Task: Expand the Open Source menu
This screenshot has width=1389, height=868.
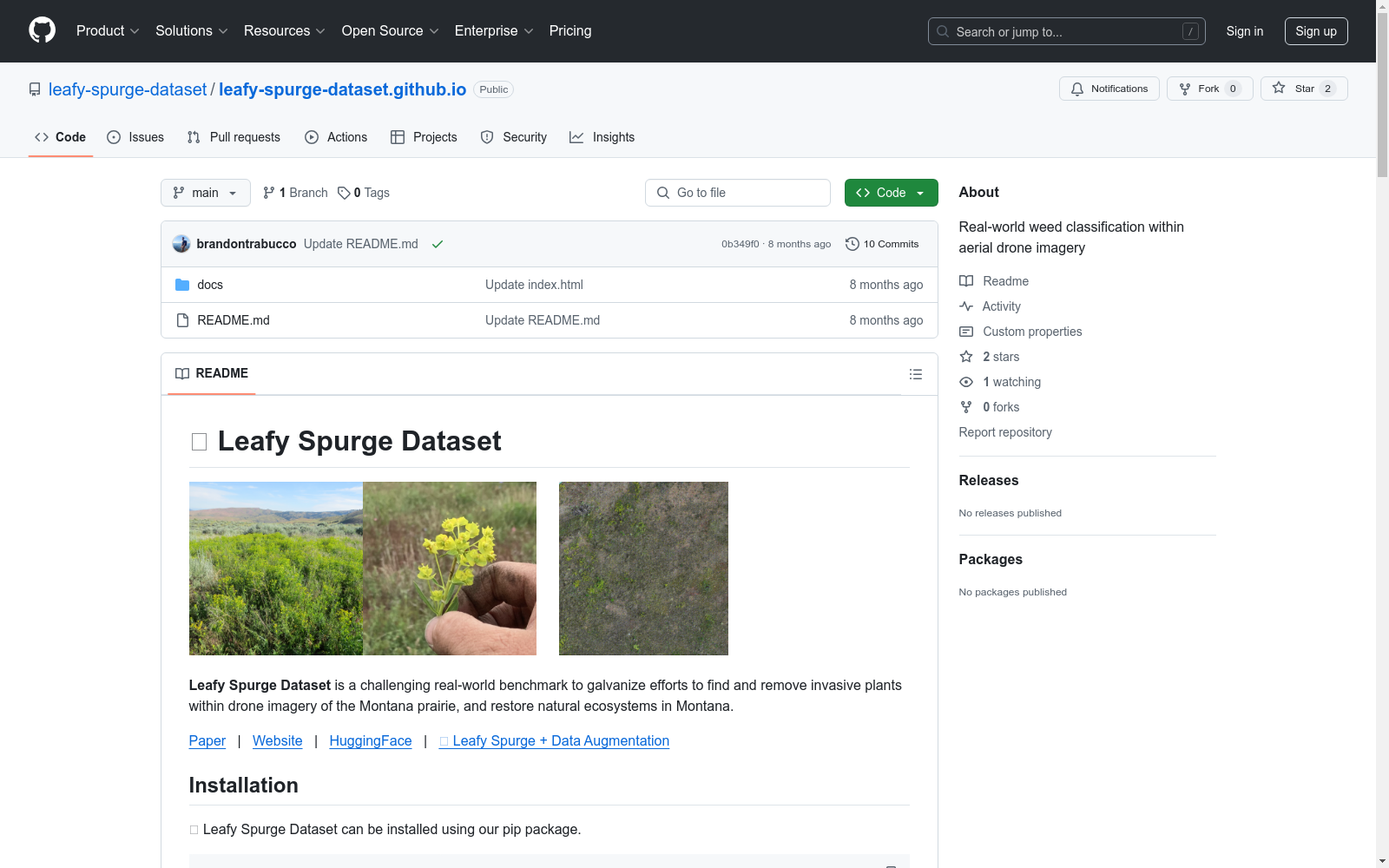Action: 391,31
